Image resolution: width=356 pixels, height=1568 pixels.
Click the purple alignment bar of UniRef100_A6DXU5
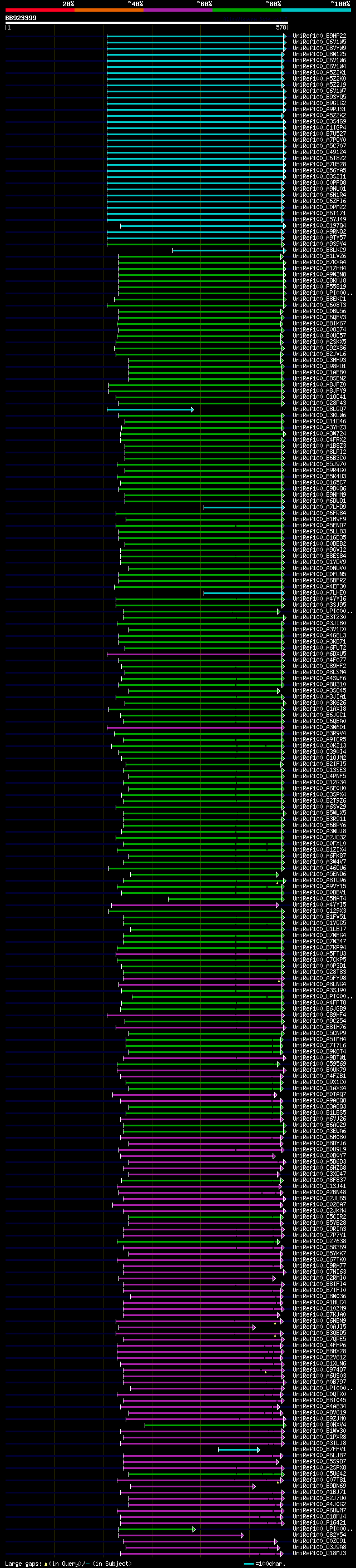(195, 654)
